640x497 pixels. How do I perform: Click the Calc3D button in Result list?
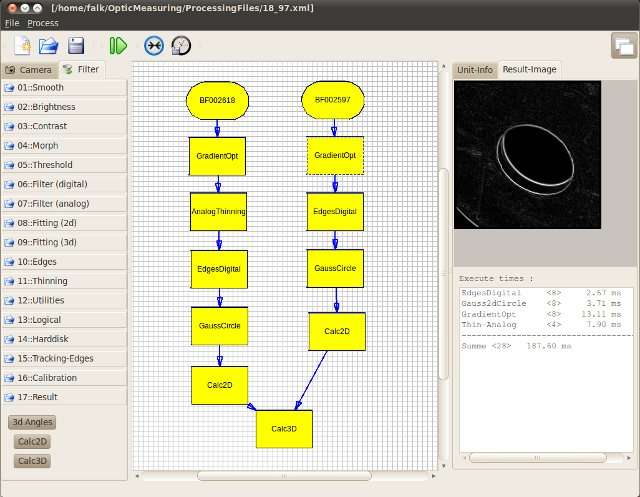tap(32, 461)
